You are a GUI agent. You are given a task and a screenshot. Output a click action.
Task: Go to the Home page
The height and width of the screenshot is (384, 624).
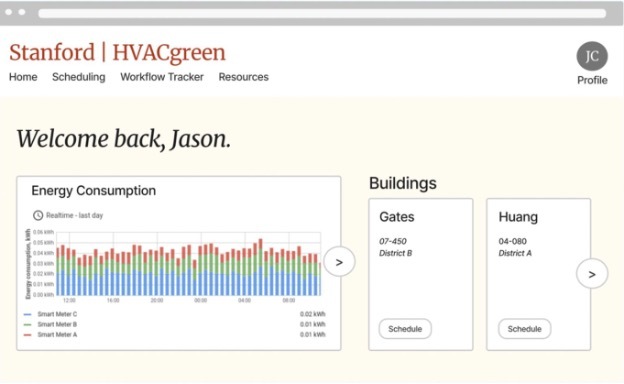tap(23, 77)
